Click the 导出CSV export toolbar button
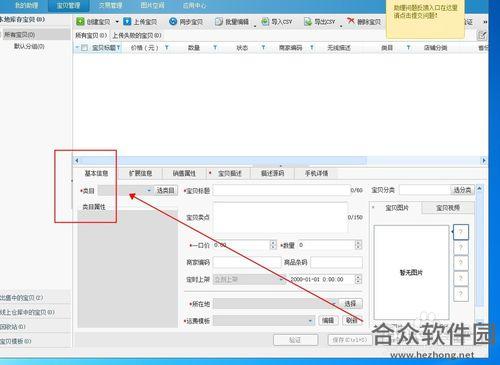The image size is (500, 365). tap(320, 22)
